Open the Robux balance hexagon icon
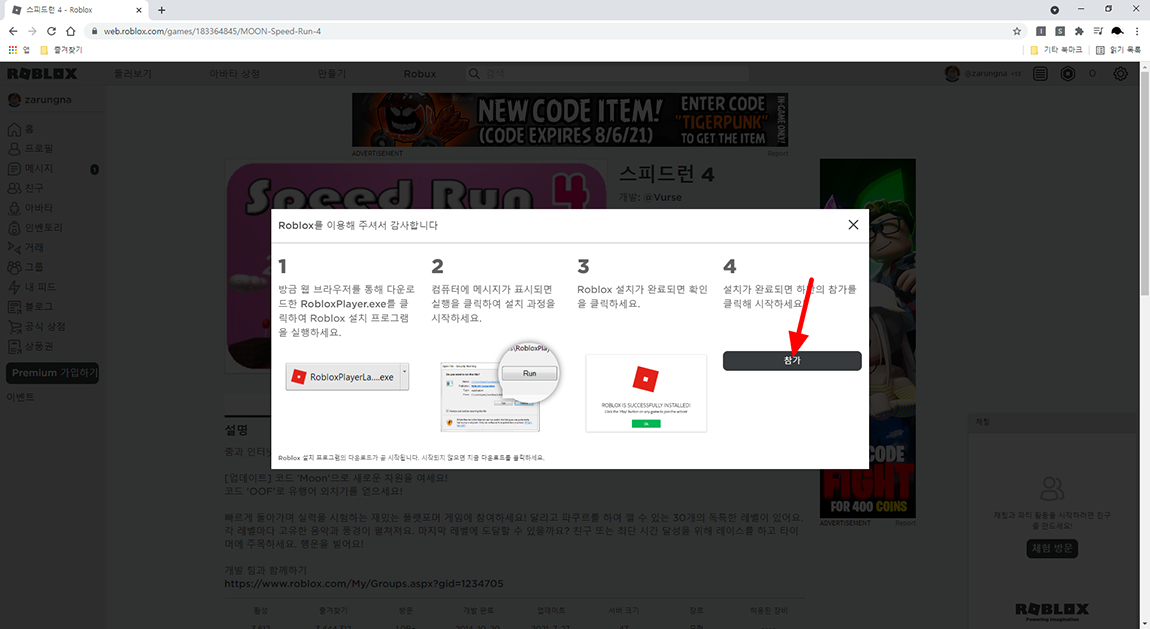Image resolution: width=1150 pixels, height=629 pixels. click(1068, 73)
